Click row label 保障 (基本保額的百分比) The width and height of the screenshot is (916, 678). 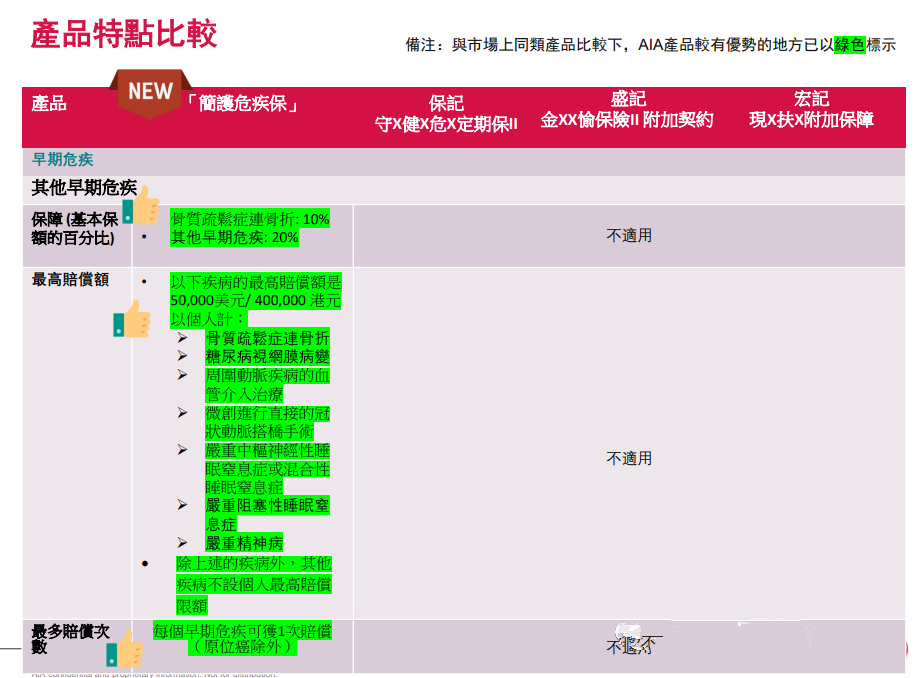coord(75,228)
